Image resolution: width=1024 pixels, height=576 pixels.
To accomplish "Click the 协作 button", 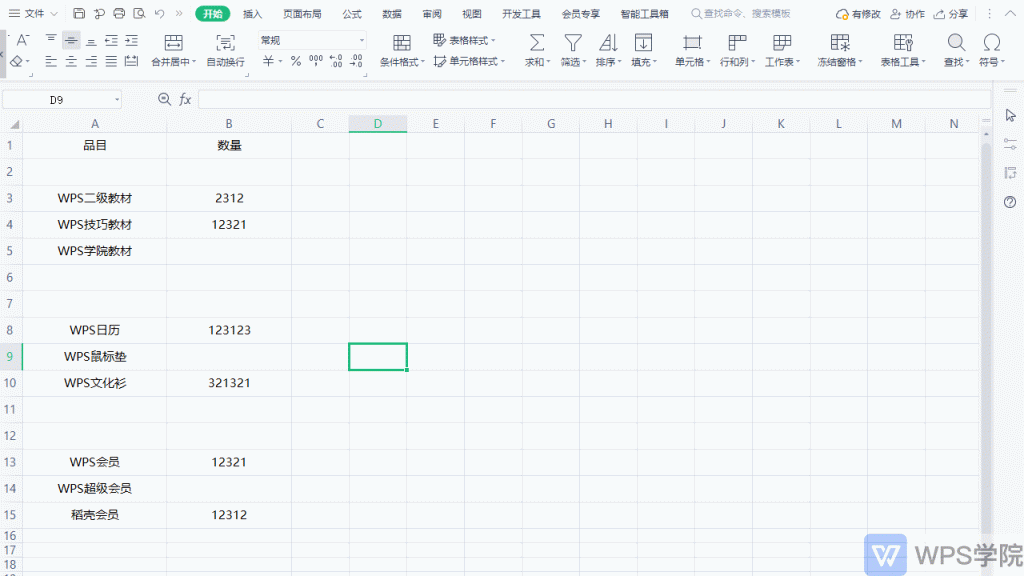I will coord(907,14).
